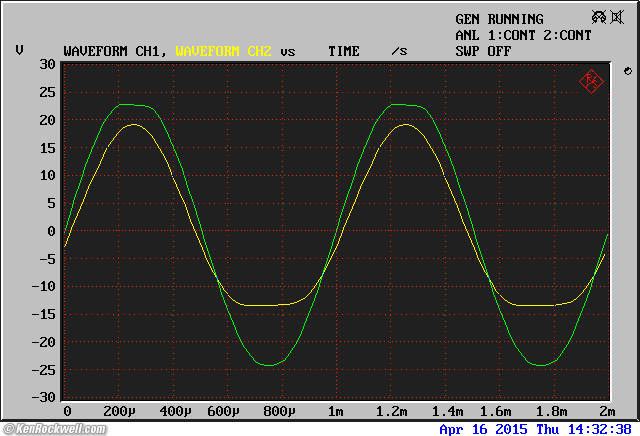Image resolution: width=640 pixels, height=436 pixels.
Task: Click the 200µ tick on the time axis
Action: coord(120,412)
